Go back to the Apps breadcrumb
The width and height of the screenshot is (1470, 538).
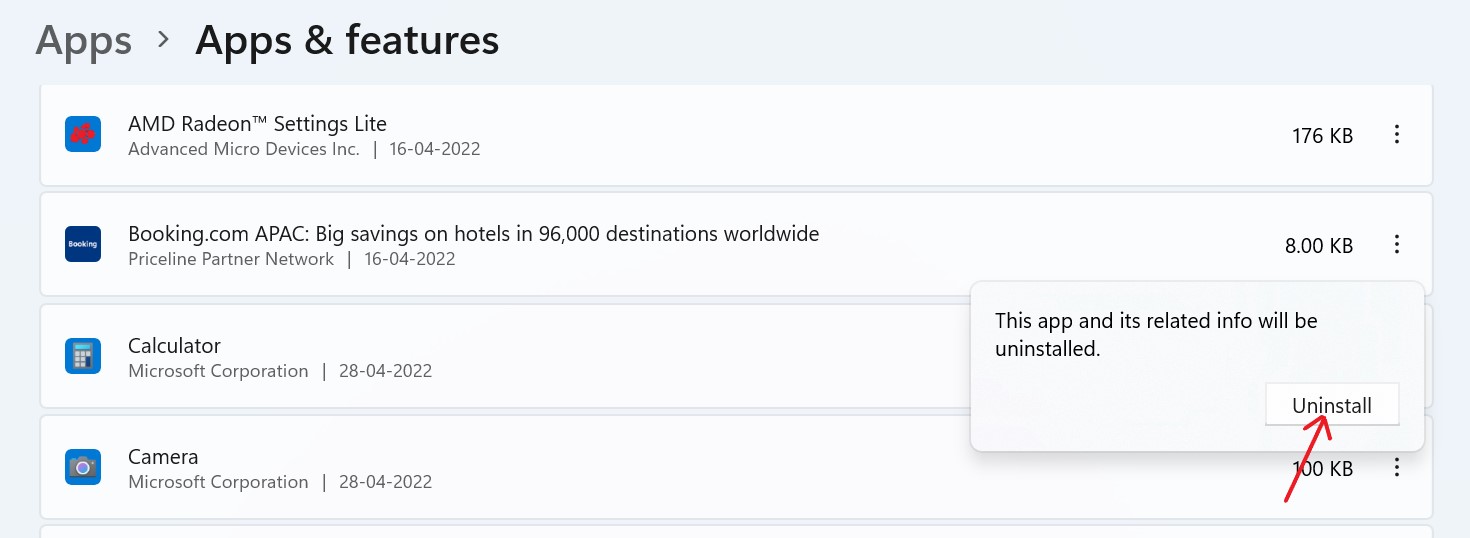coord(84,41)
